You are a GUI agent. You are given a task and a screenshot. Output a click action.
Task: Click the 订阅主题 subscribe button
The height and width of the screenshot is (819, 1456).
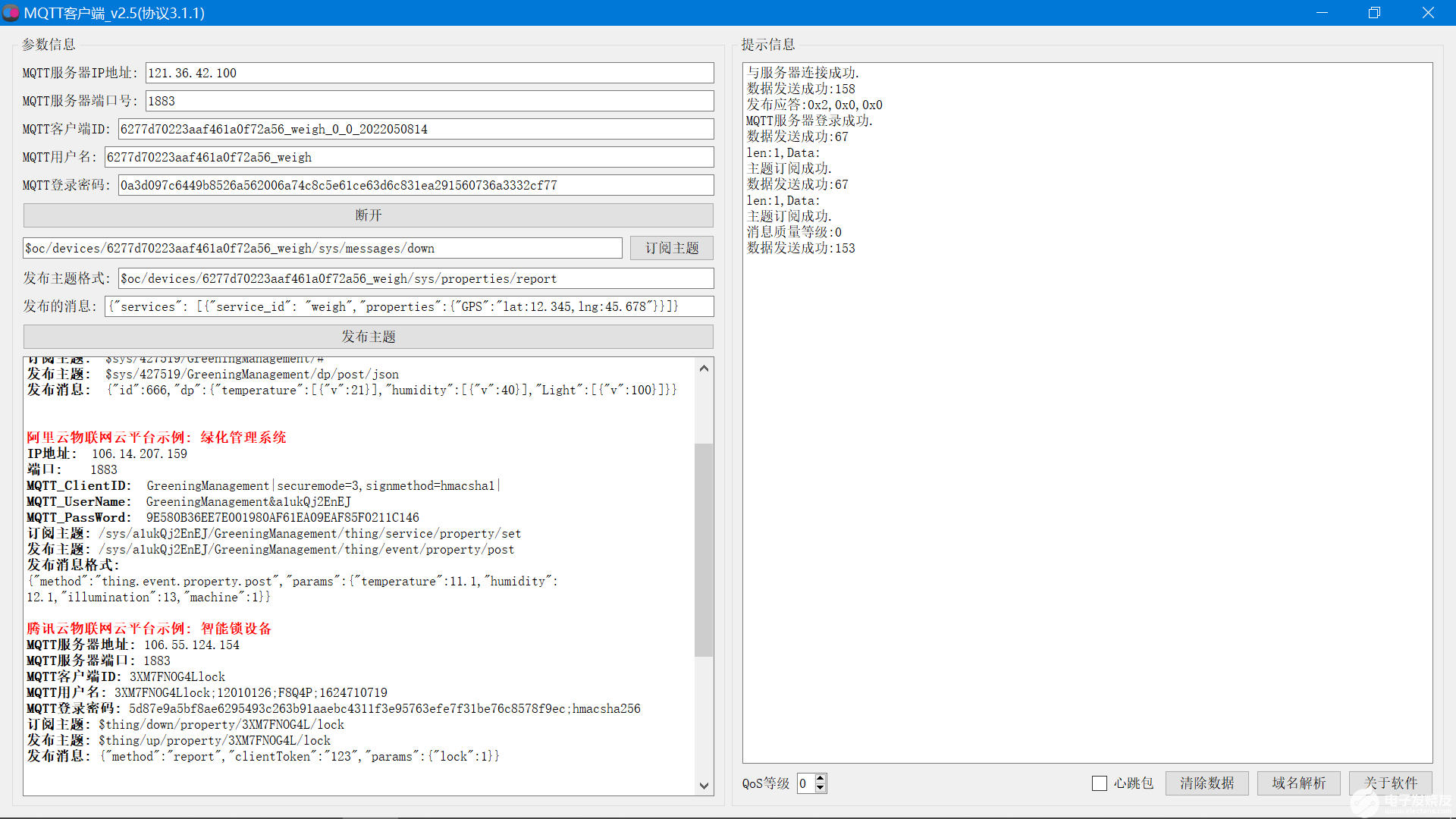tap(671, 249)
